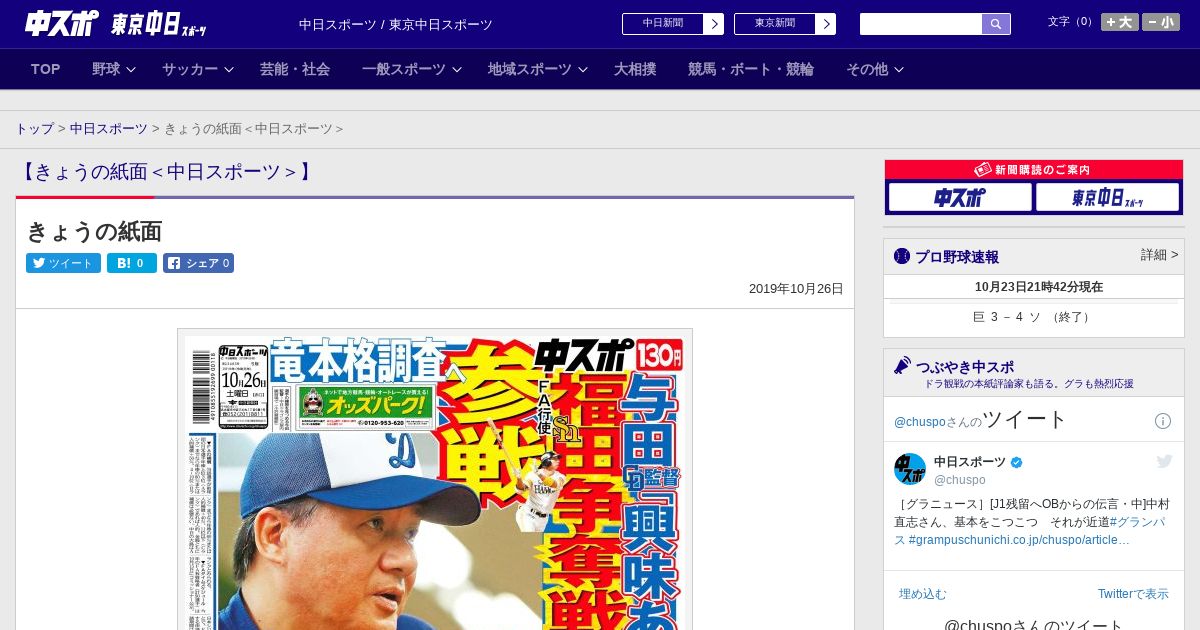
Task: Open 中日スポーツ Twitter profile name
Action: tap(970, 462)
